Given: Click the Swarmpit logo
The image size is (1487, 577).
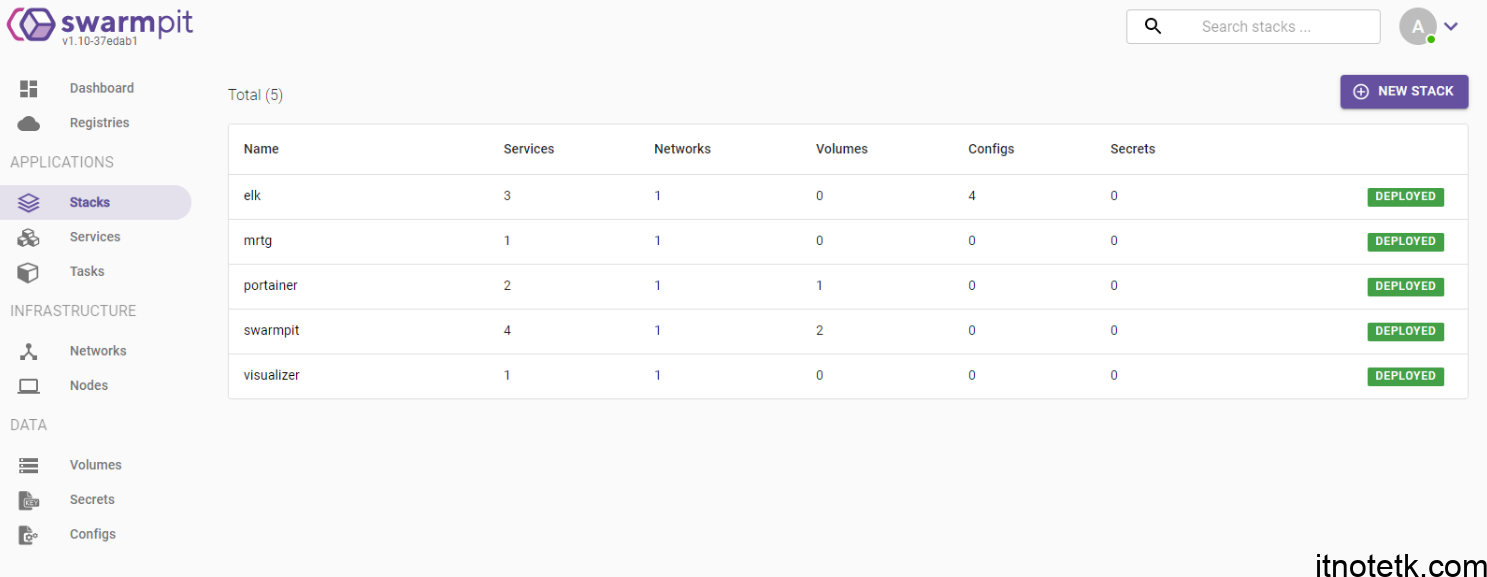Looking at the screenshot, I should point(100,25).
